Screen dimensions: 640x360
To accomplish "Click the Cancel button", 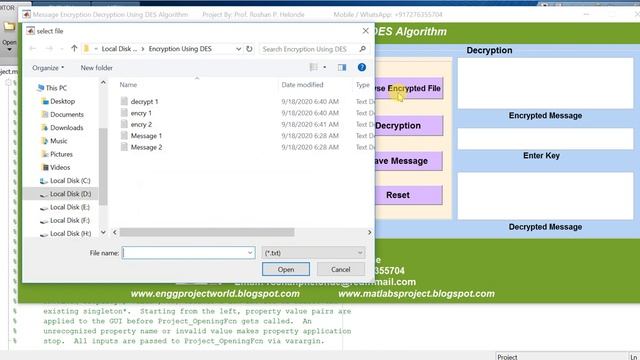I will click(341, 269).
